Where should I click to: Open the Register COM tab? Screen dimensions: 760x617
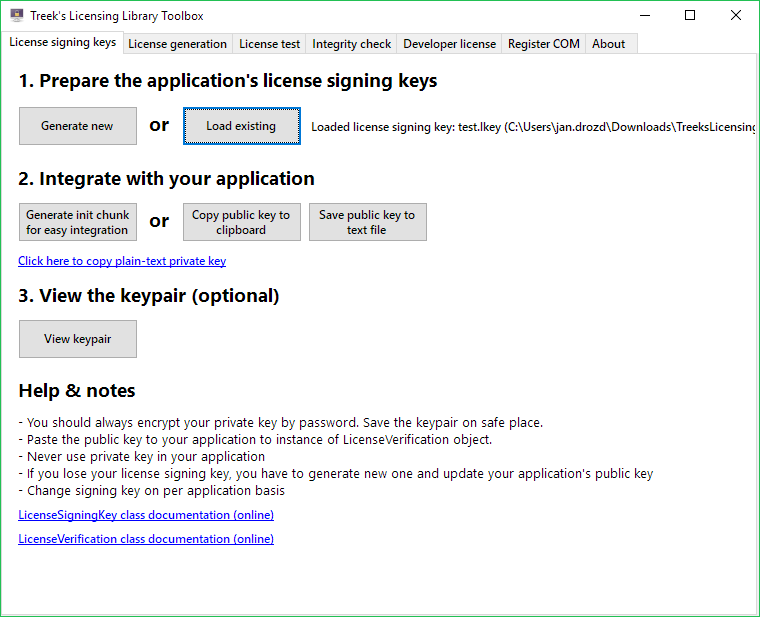(x=543, y=44)
